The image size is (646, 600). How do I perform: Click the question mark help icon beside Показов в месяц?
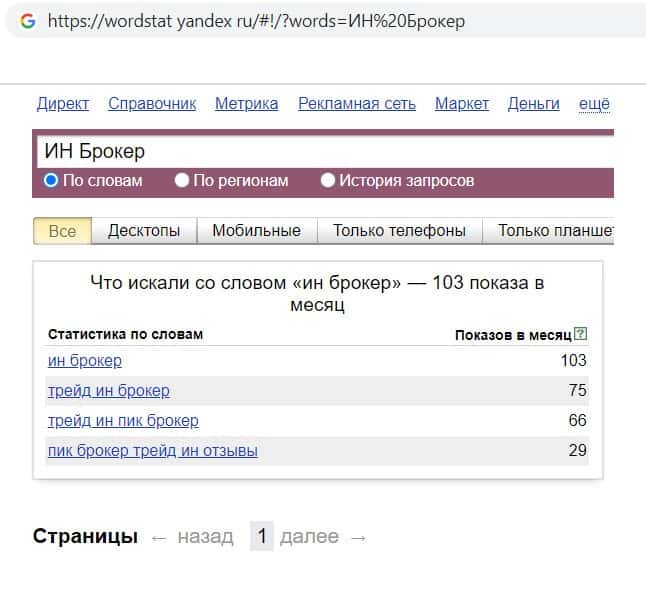[x=581, y=334]
